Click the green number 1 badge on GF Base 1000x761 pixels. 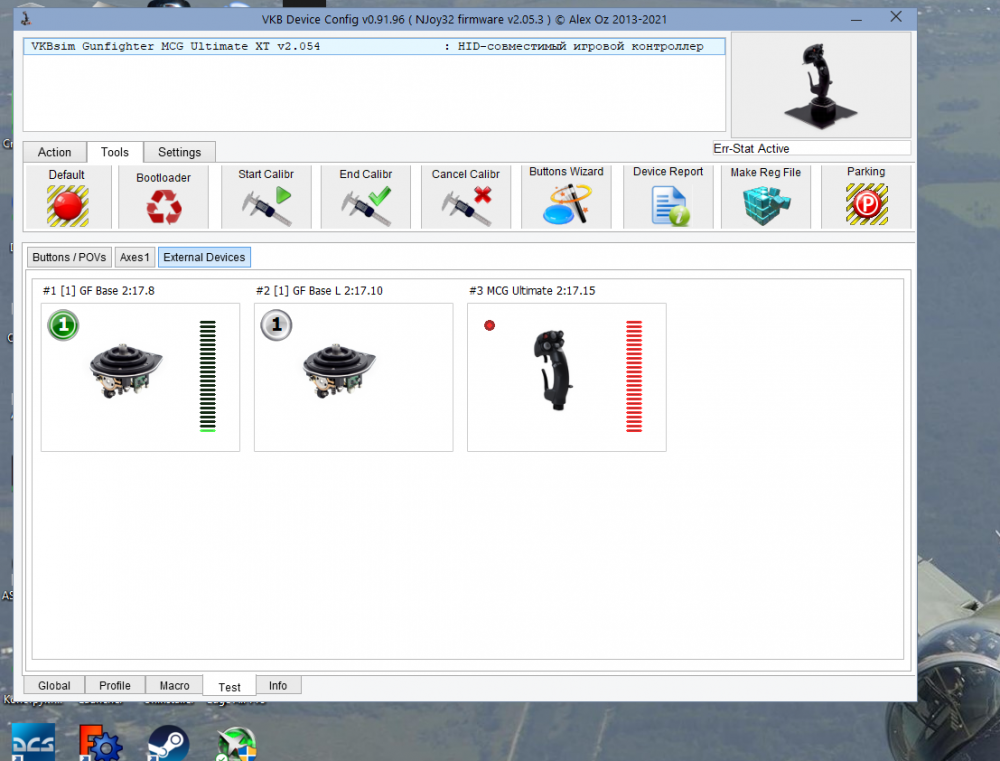click(63, 325)
